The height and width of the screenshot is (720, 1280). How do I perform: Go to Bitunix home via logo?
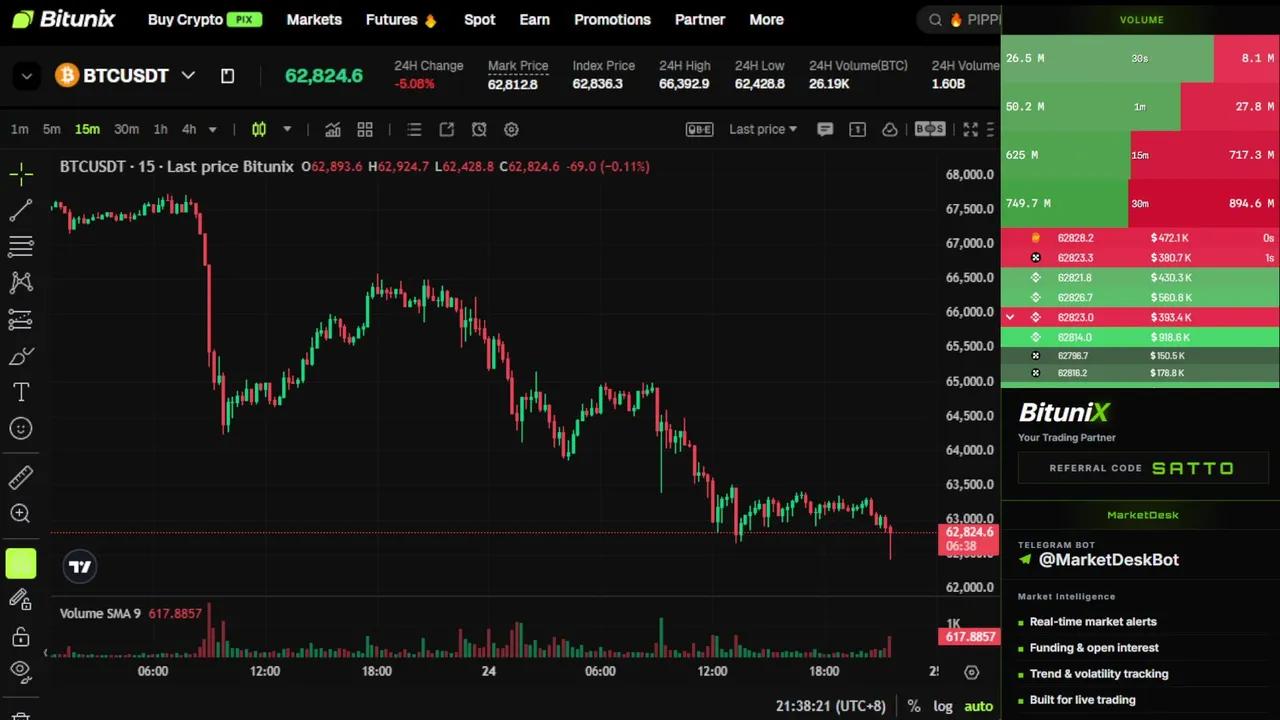64,20
